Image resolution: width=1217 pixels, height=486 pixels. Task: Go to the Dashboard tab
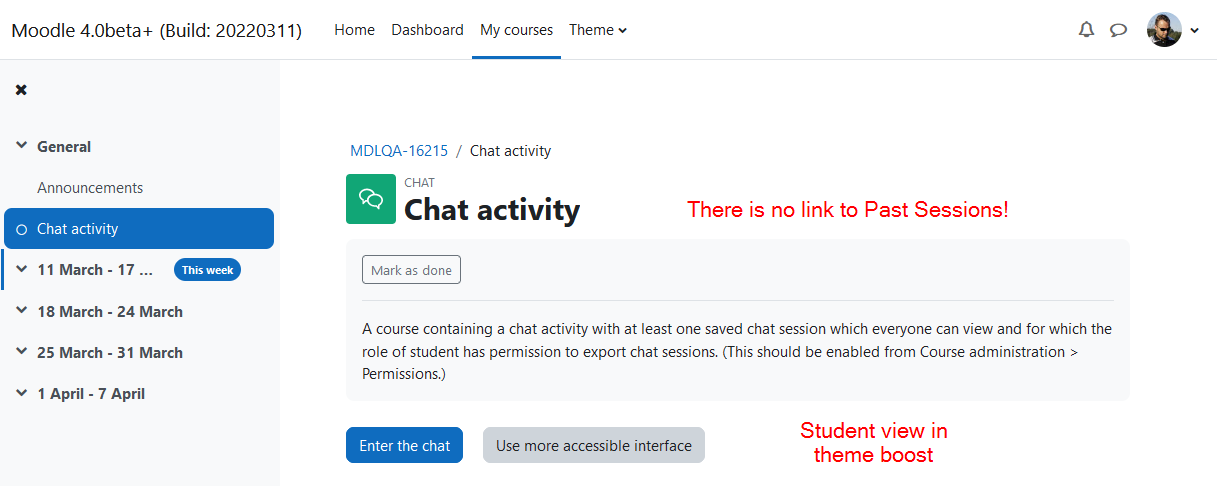(427, 30)
